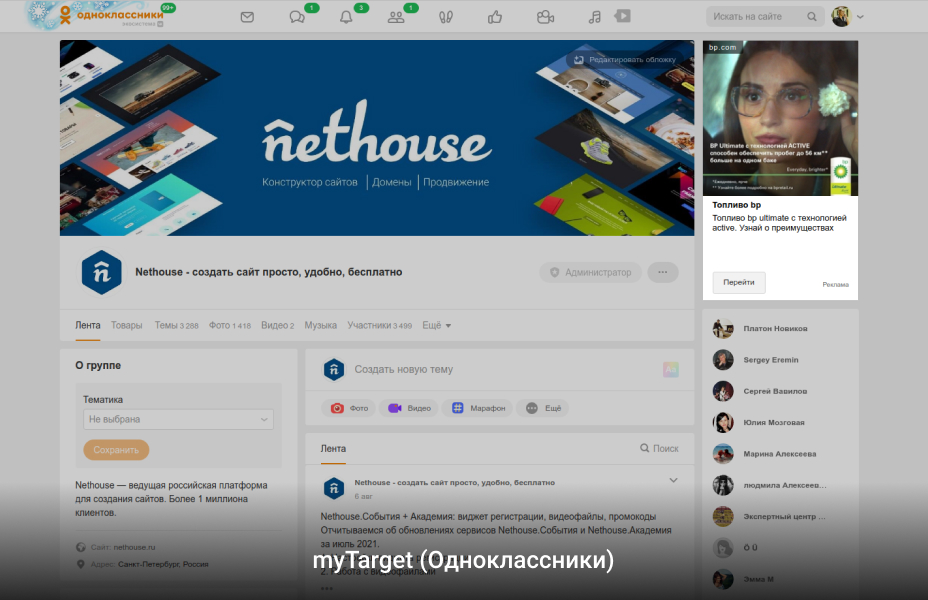The height and width of the screenshot is (600, 928).
Task: Open the music note icon
Action: pos(595,17)
